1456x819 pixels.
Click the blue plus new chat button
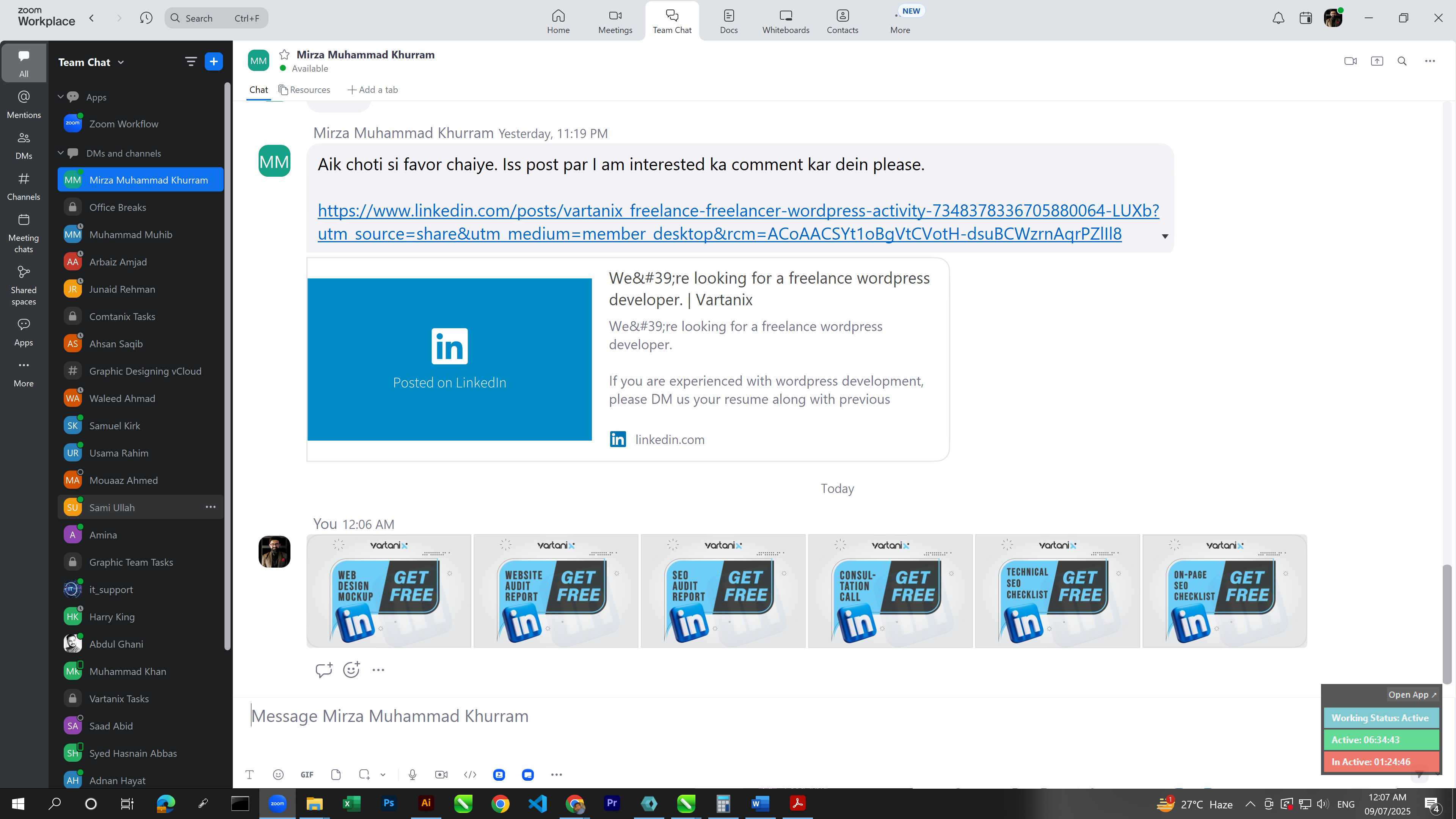[x=213, y=61]
